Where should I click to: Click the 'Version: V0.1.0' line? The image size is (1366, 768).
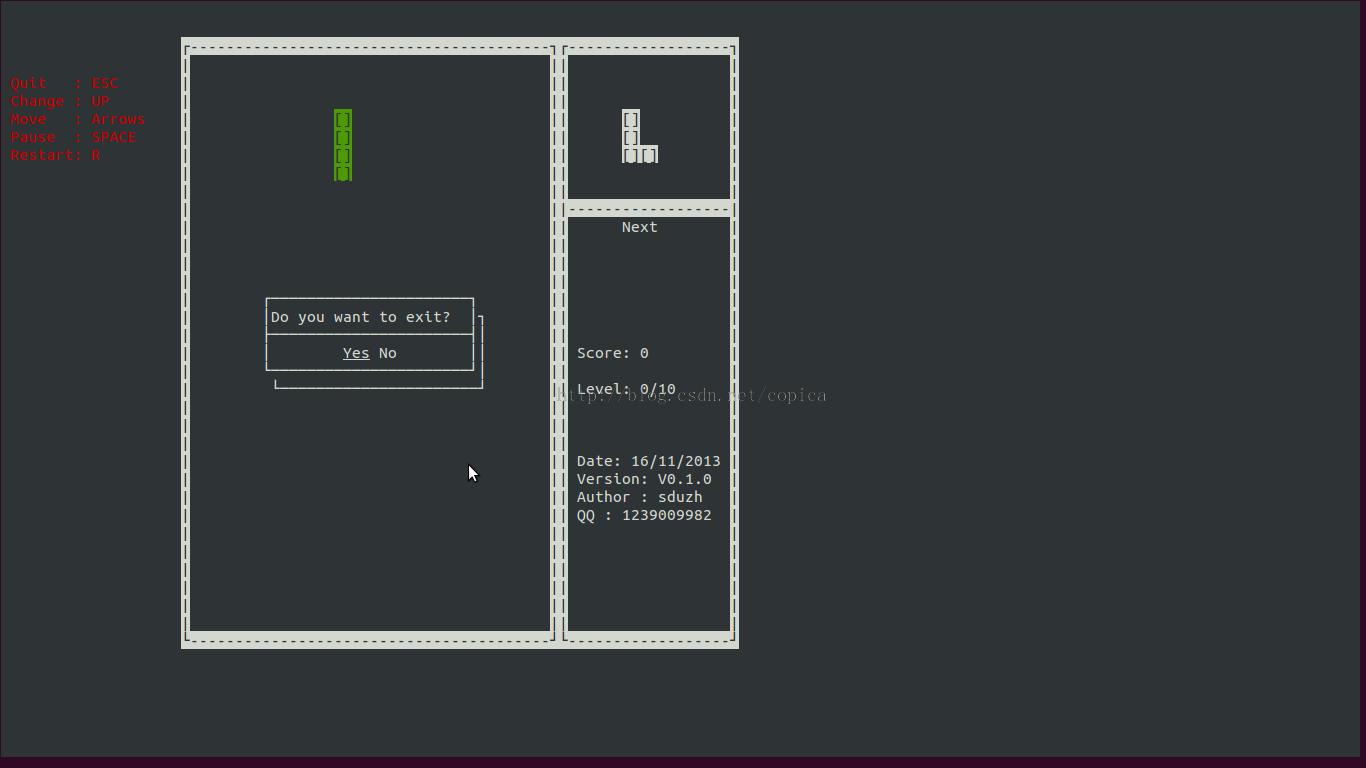point(644,479)
